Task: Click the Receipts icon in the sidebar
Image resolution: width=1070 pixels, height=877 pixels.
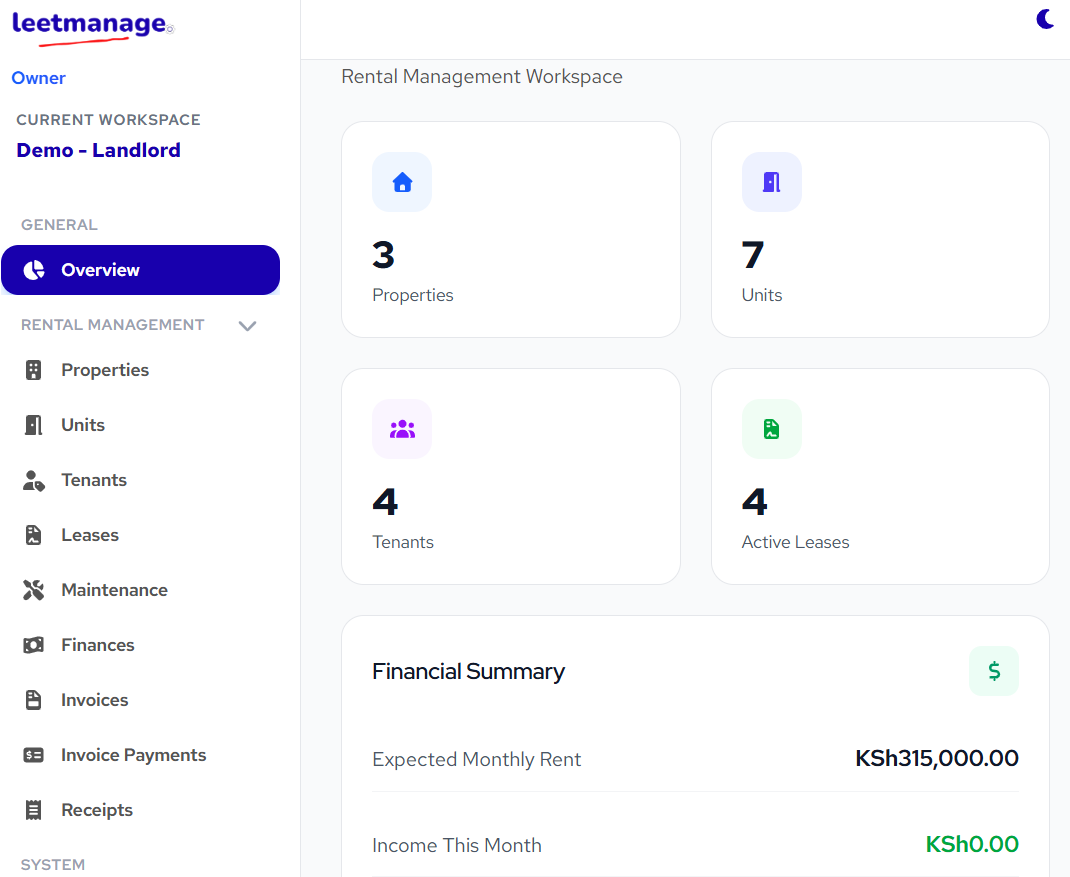Action: (33, 809)
